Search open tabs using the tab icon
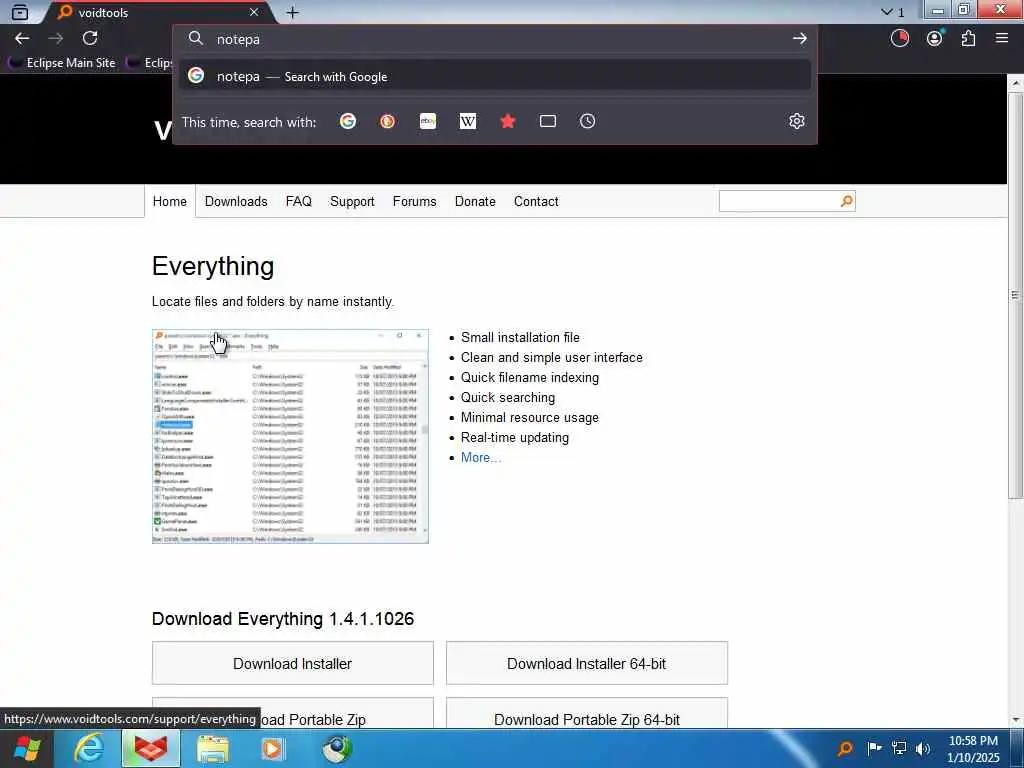 point(547,121)
